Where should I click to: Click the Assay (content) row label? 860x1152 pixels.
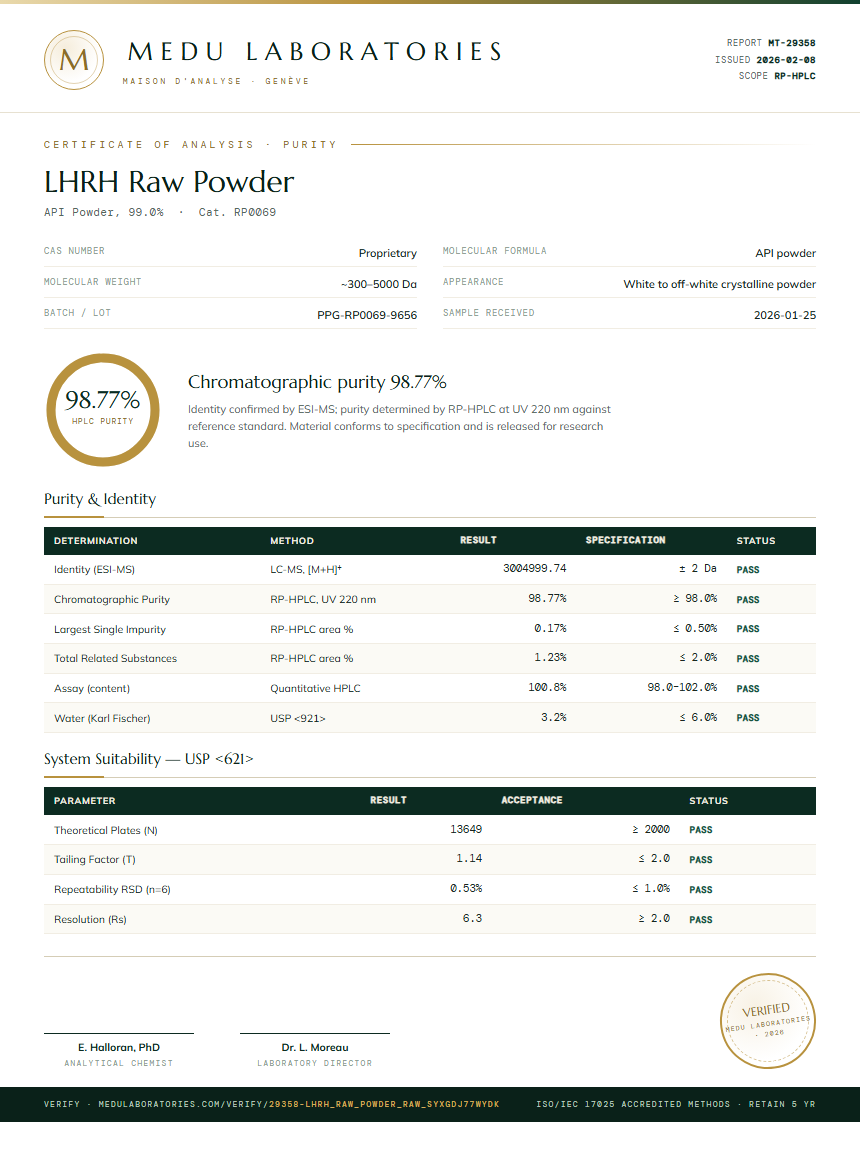point(92,689)
